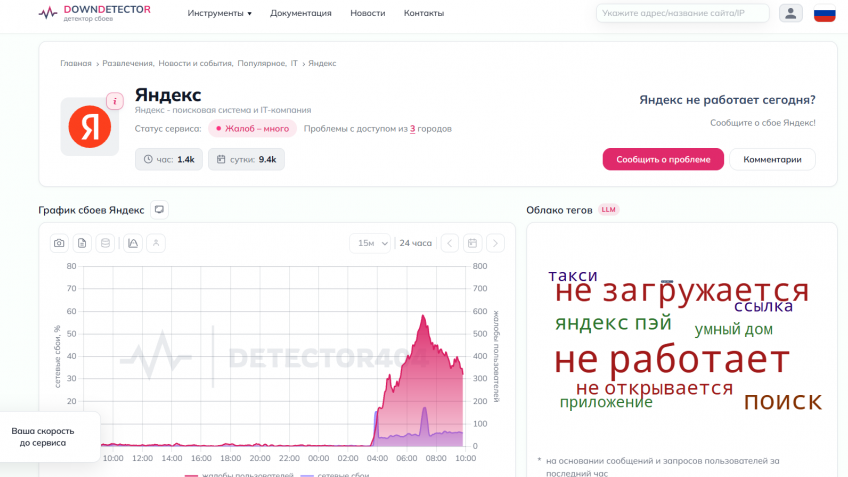Toggle сетевые сбои legend series
The image size is (848, 477).
pos(335,474)
